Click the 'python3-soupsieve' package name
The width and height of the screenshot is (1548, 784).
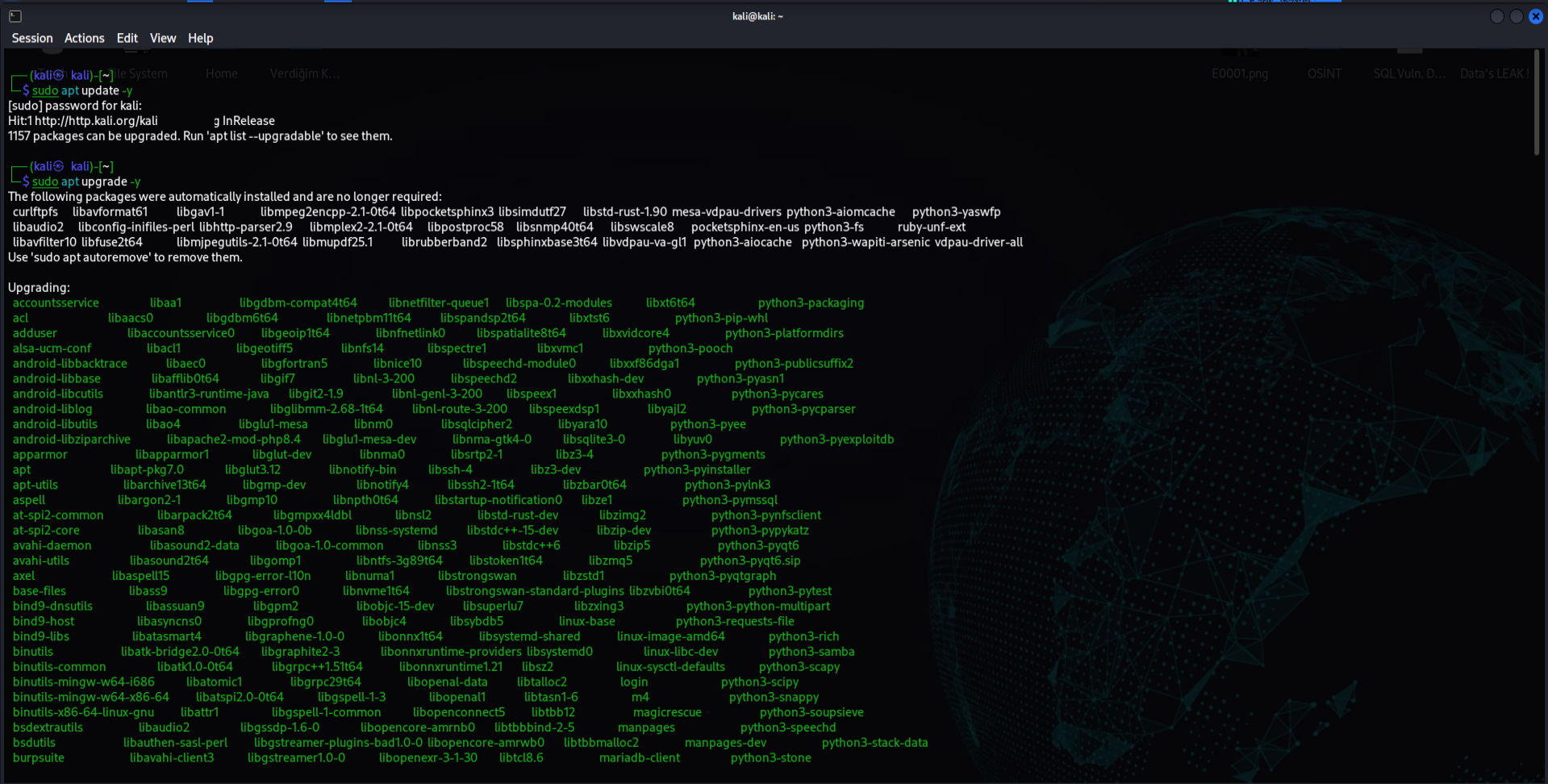click(x=812, y=712)
